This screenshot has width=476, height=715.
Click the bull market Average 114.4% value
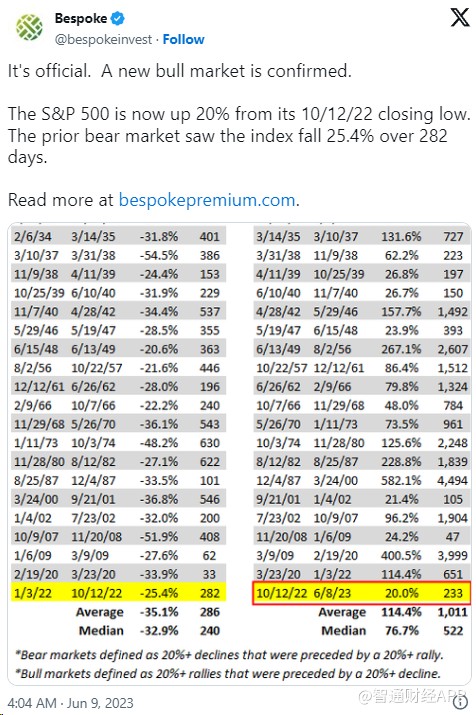click(401, 612)
